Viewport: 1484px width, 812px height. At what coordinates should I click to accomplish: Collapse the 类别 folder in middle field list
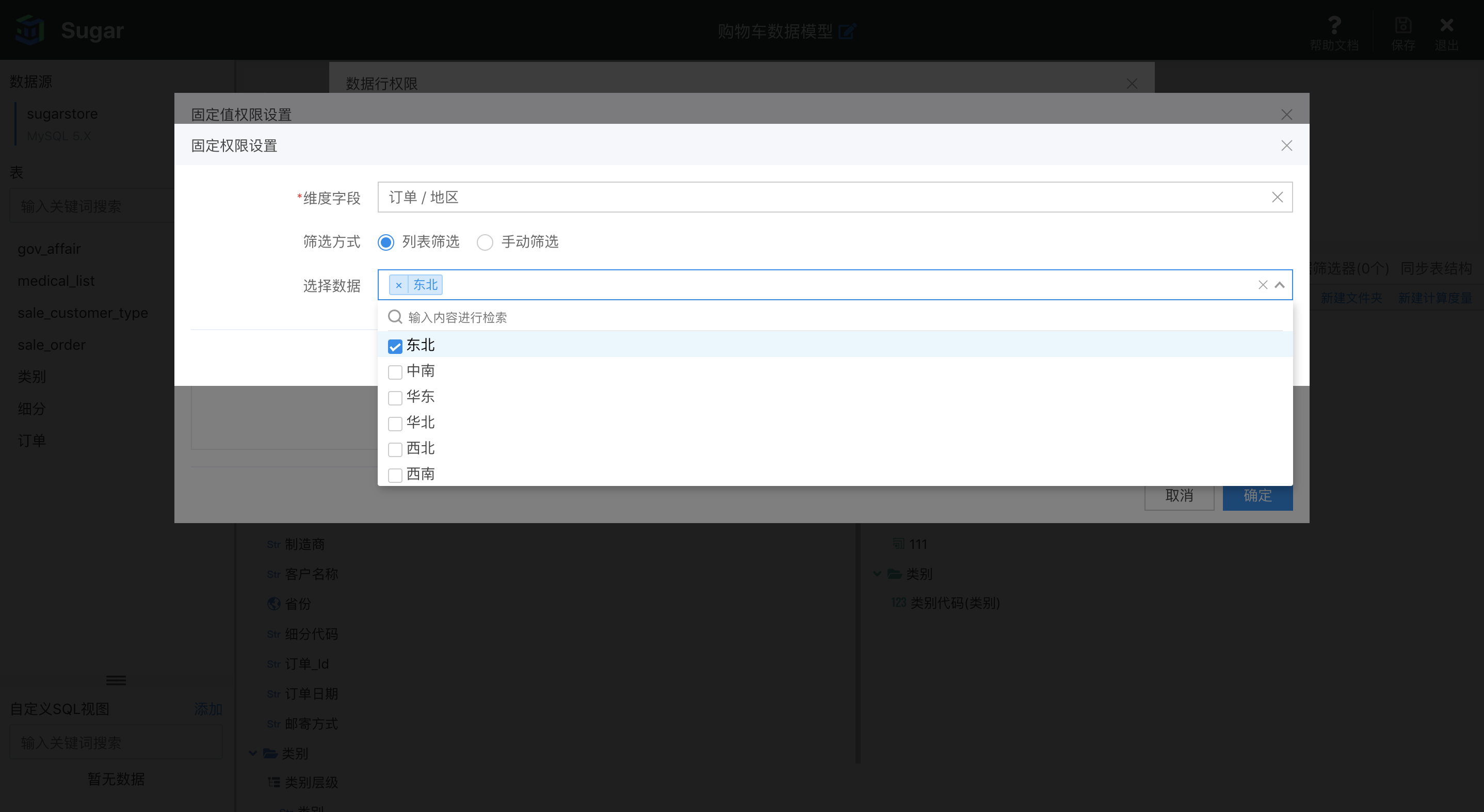253,753
